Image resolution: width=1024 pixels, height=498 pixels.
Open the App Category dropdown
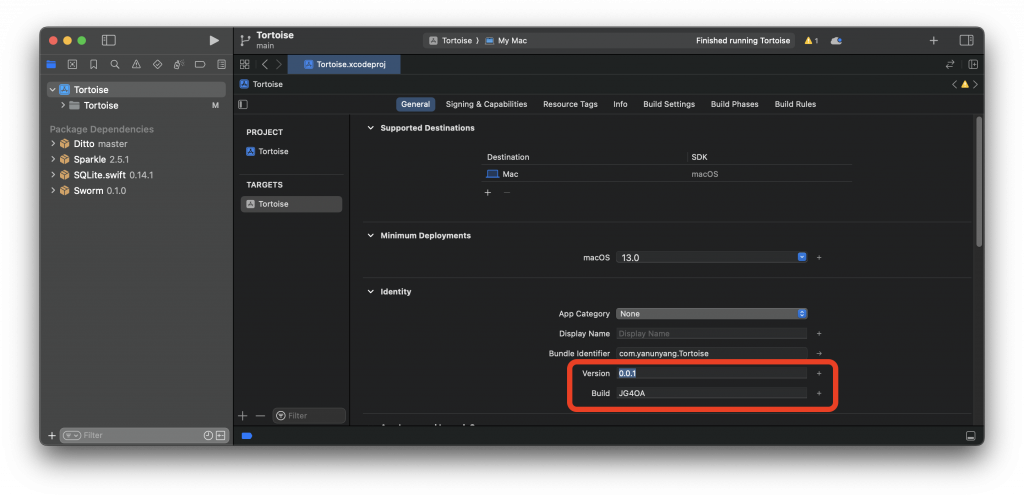(x=712, y=314)
